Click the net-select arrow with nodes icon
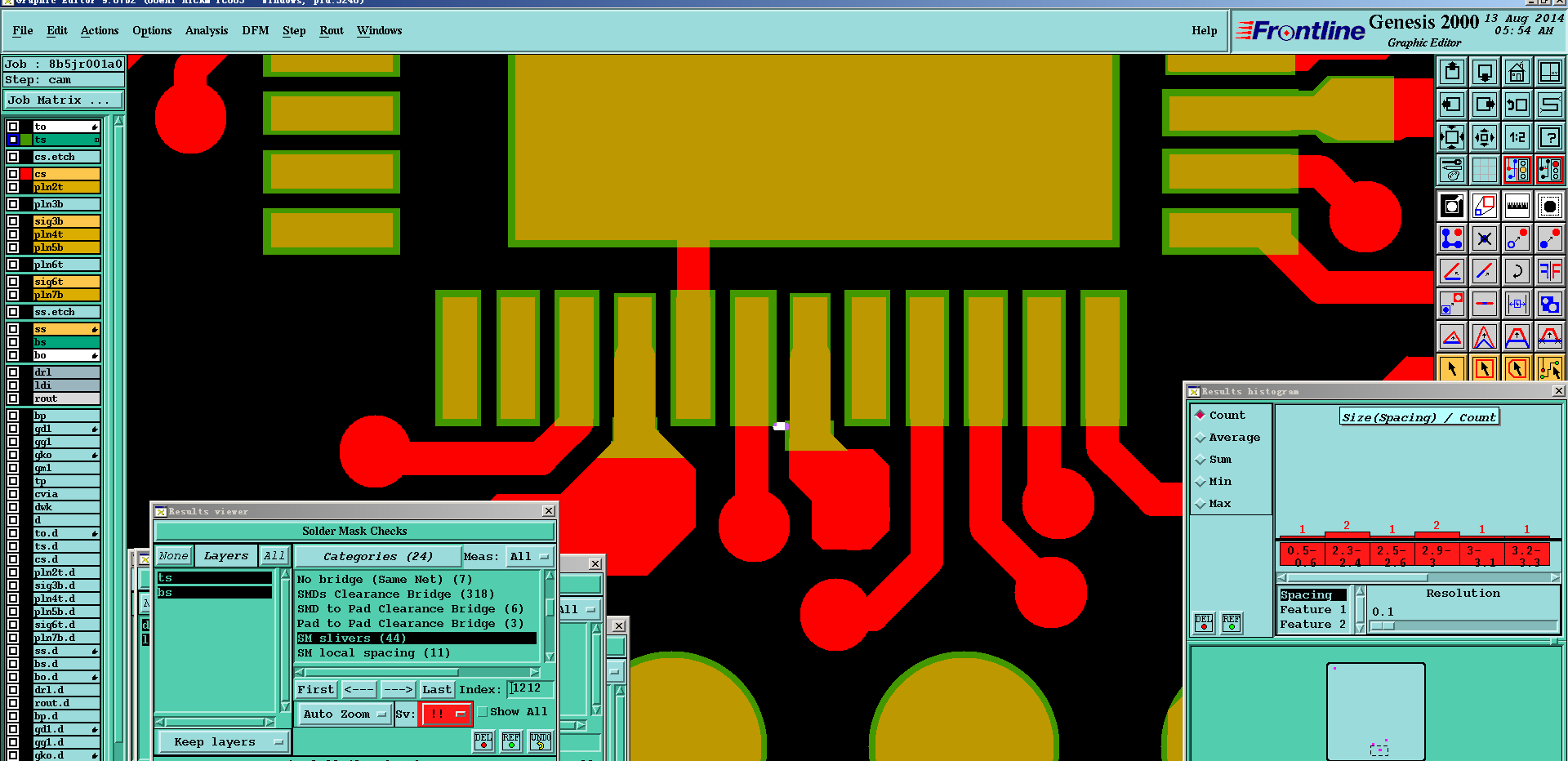The image size is (1568, 761). pyautogui.click(x=1550, y=368)
